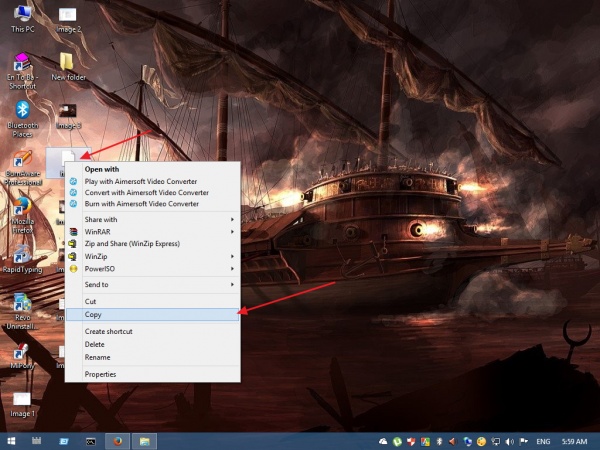
Task: Select the New folder desktop icon
Action: click(68, 64)
